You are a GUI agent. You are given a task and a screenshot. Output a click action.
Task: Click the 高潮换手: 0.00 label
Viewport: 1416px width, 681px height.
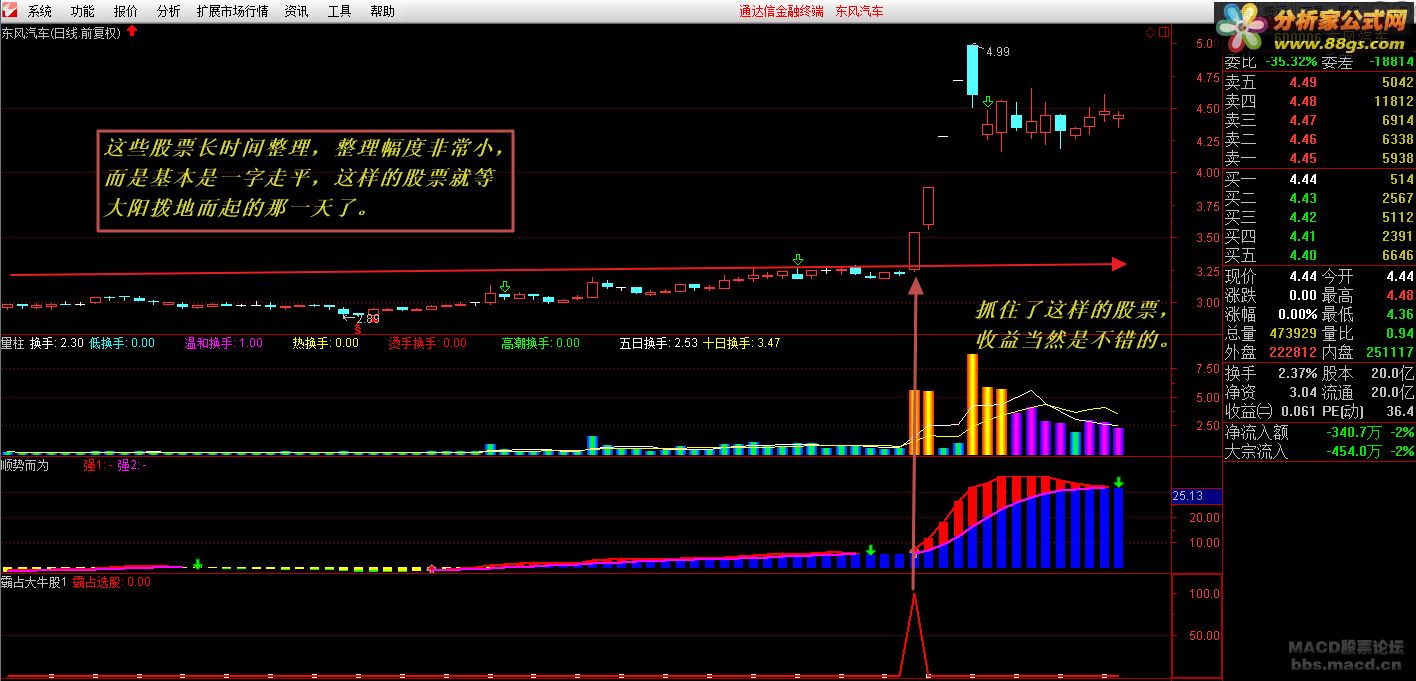[x=540, y=343]
